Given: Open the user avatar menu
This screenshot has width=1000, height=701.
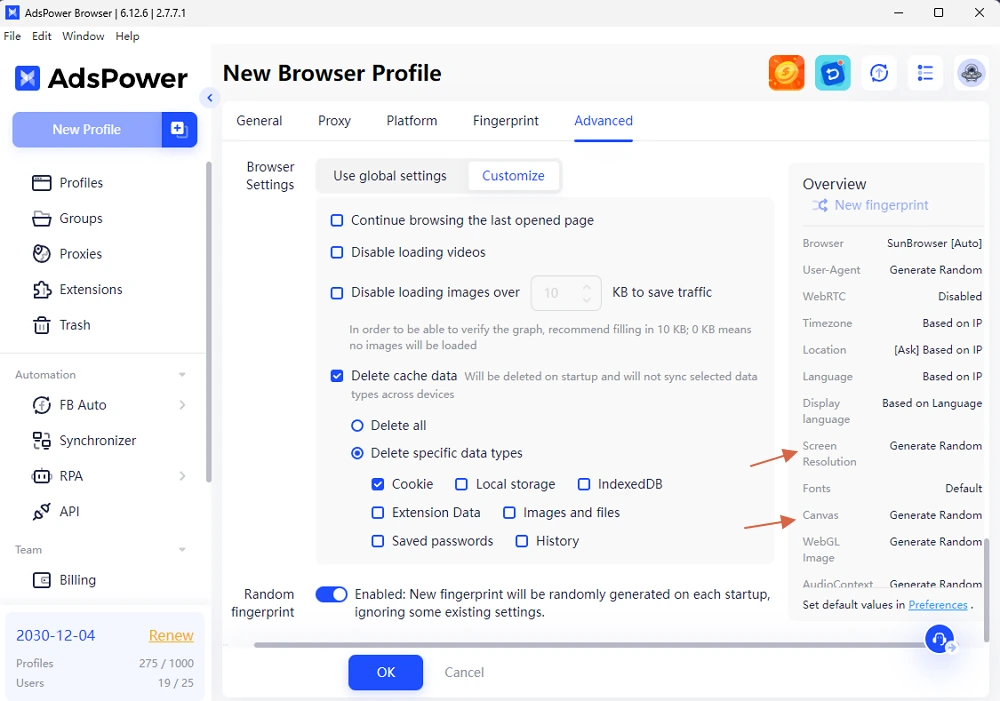Looking at the screenshot, I should (971, 73).
